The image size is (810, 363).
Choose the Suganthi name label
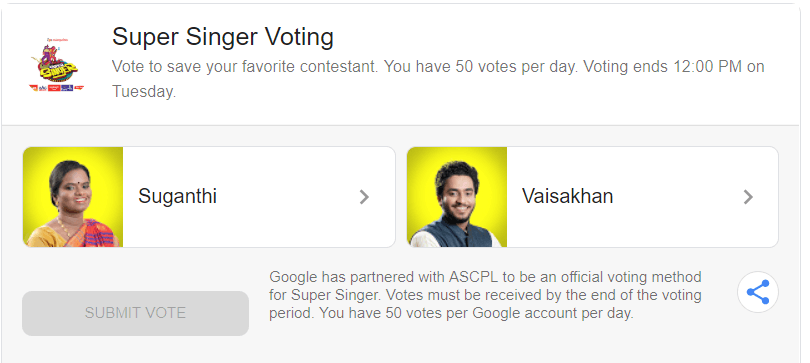[x=177, y=196]
